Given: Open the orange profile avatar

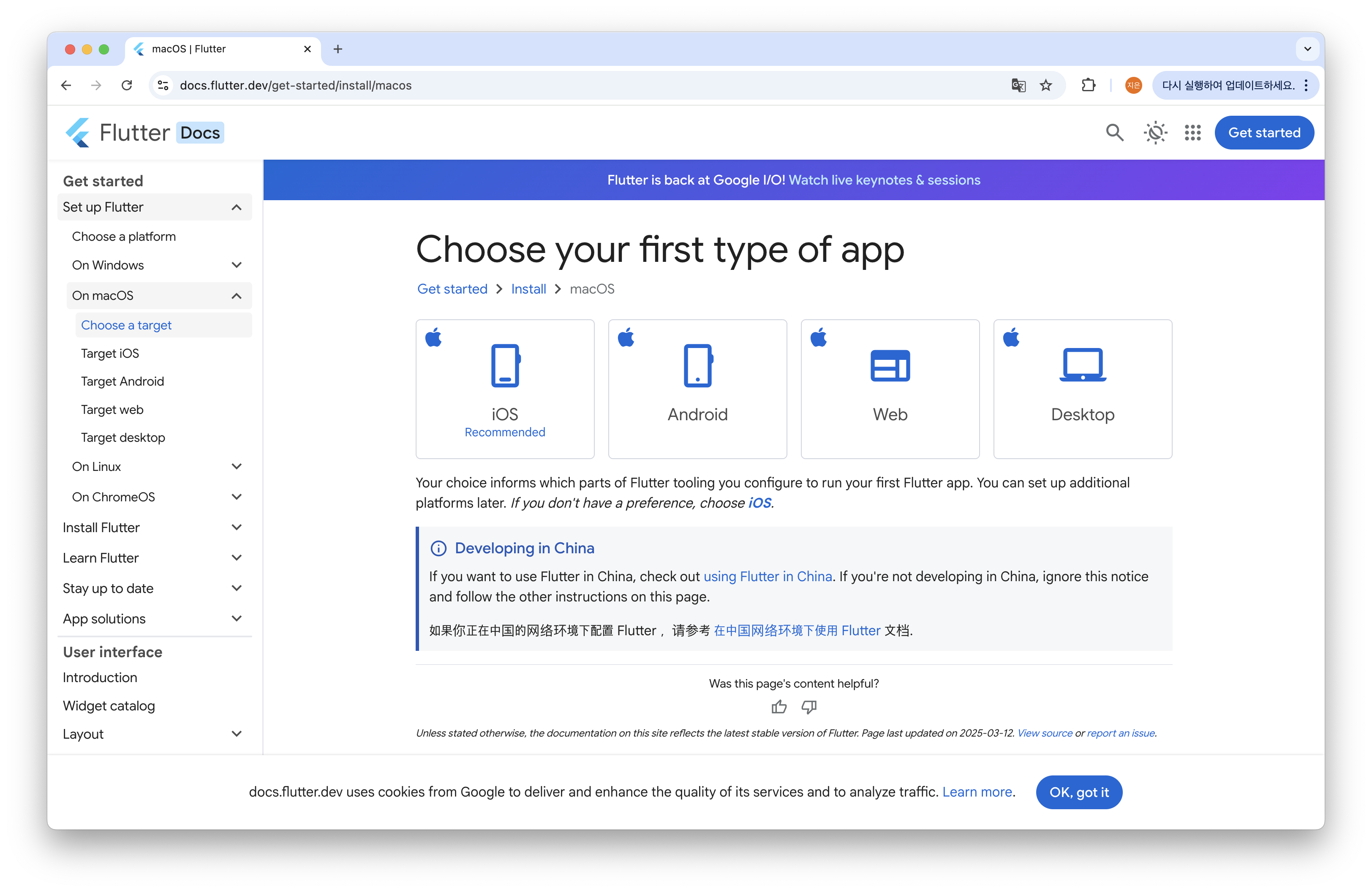Looking at the screenshot, I should (1133, 85).
